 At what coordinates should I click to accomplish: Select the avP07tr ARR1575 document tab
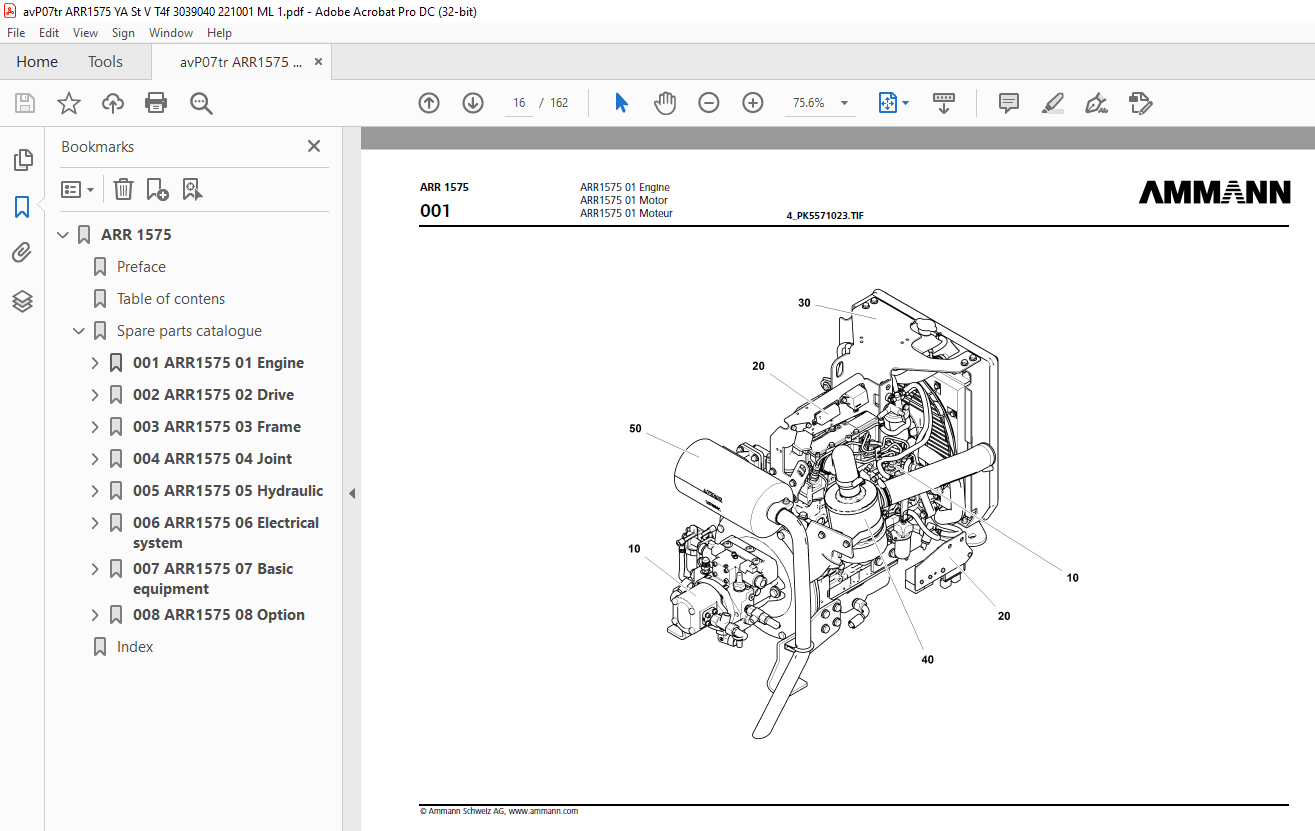tap(241, 62)
